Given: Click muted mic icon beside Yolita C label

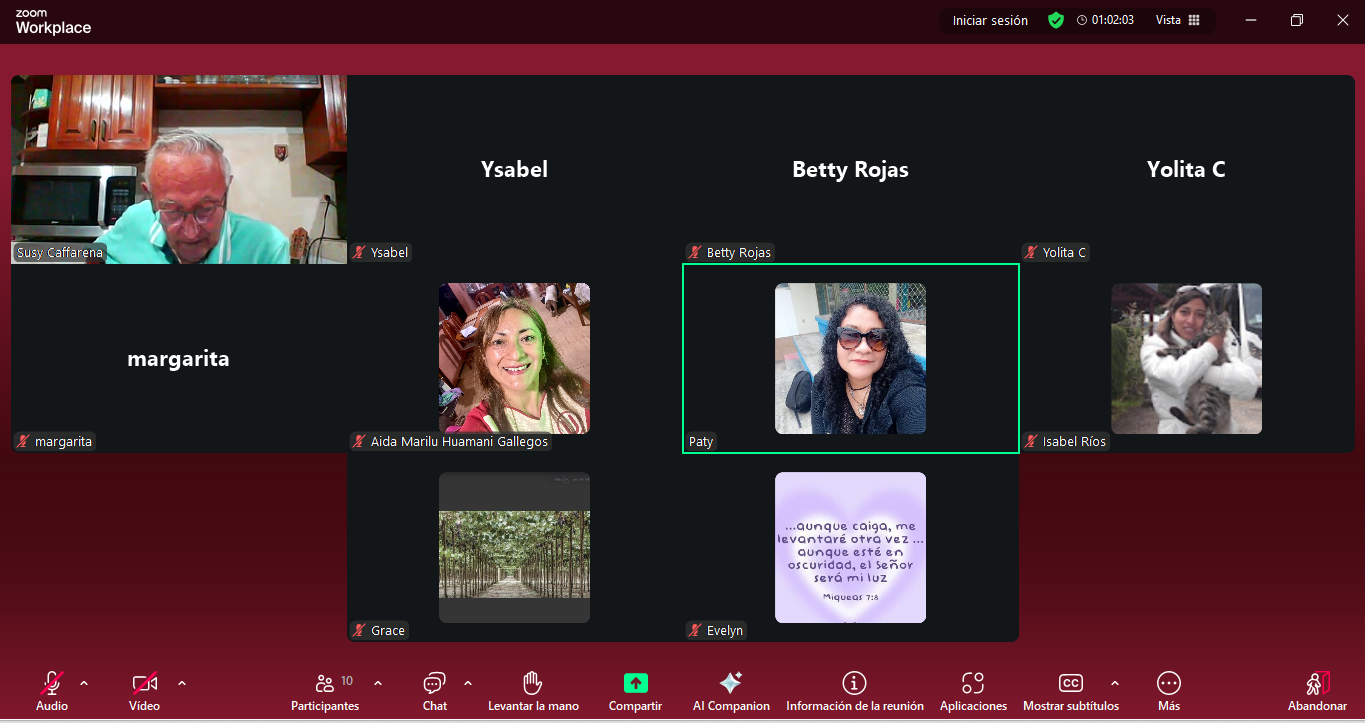Looking at the screenshot, I should (1032, 252).
